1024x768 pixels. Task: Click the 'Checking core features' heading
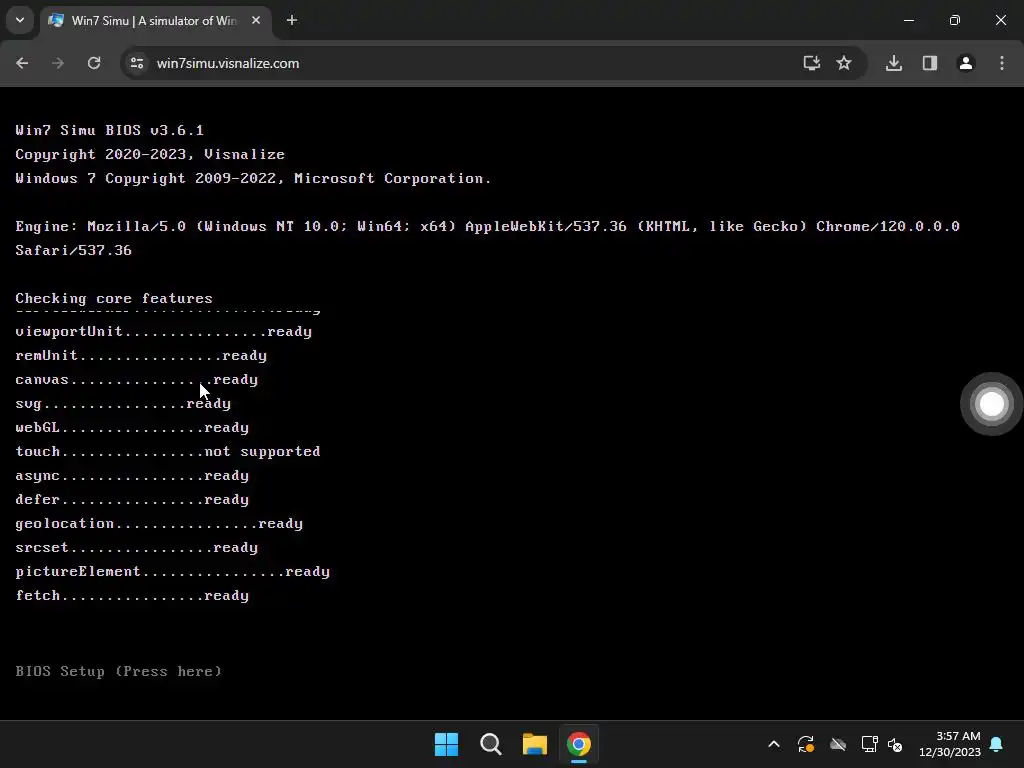click(114, 298)
